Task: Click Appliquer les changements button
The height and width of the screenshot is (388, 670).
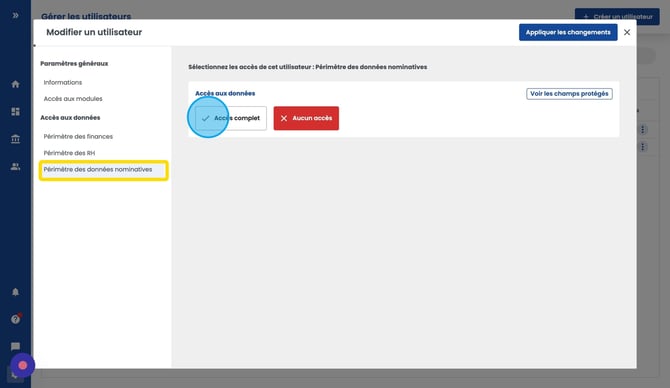Action: pyautogui.click(x=568, y=32)
